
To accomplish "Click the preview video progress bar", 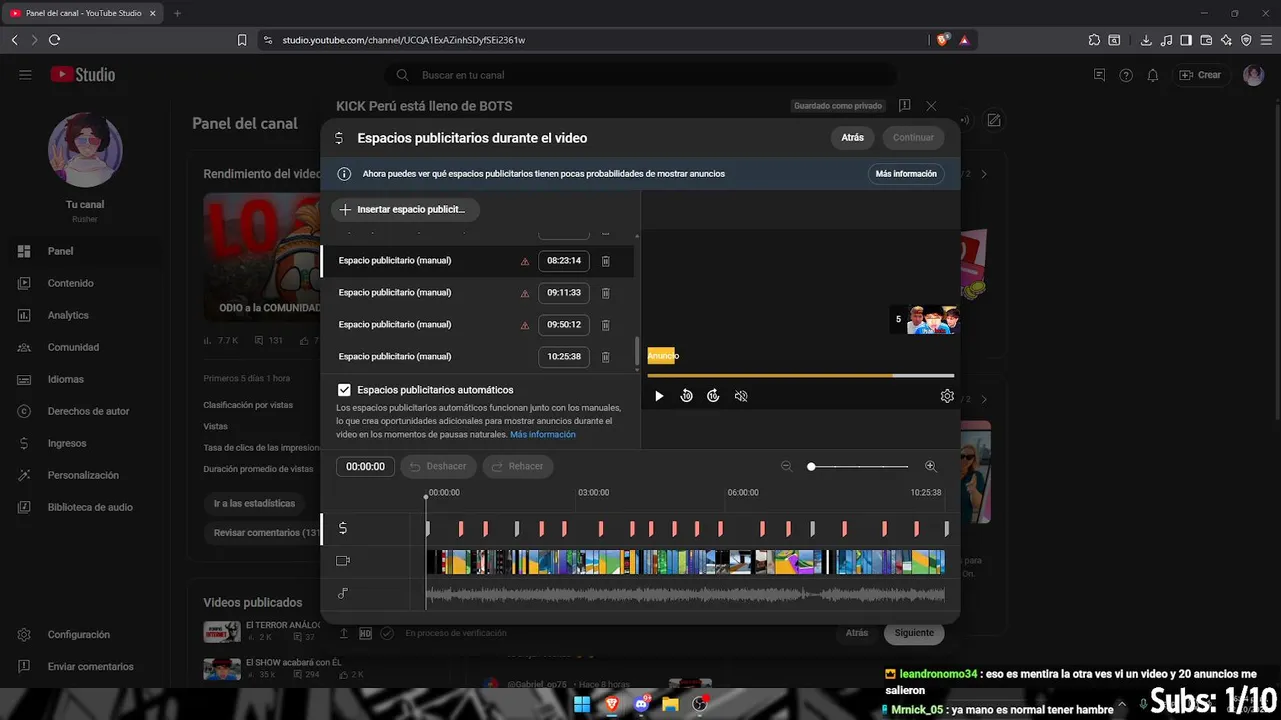I will pos(800,376).
